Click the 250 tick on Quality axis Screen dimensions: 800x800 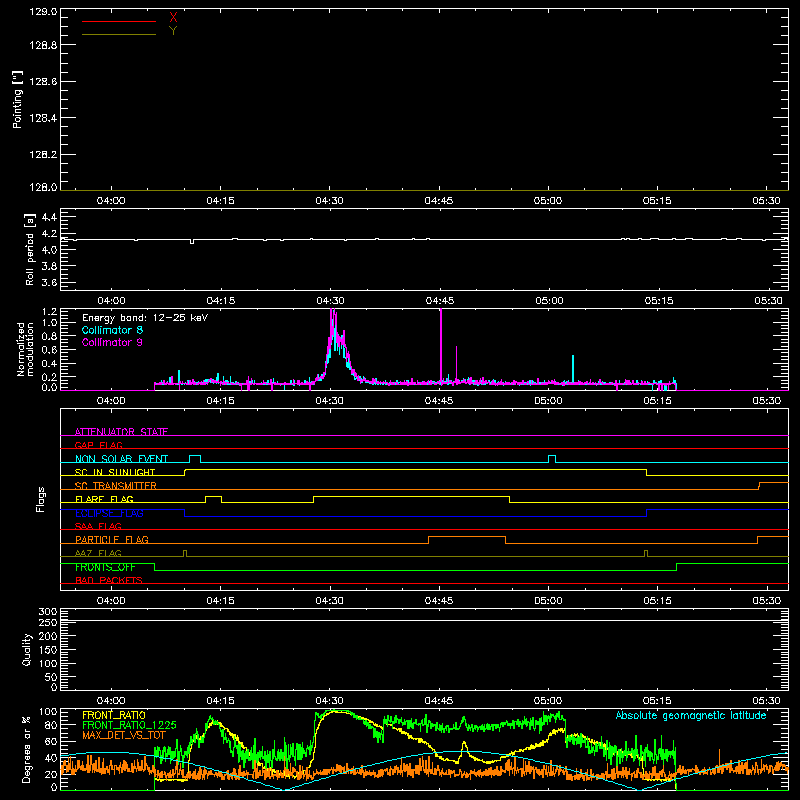click(48, 622)
